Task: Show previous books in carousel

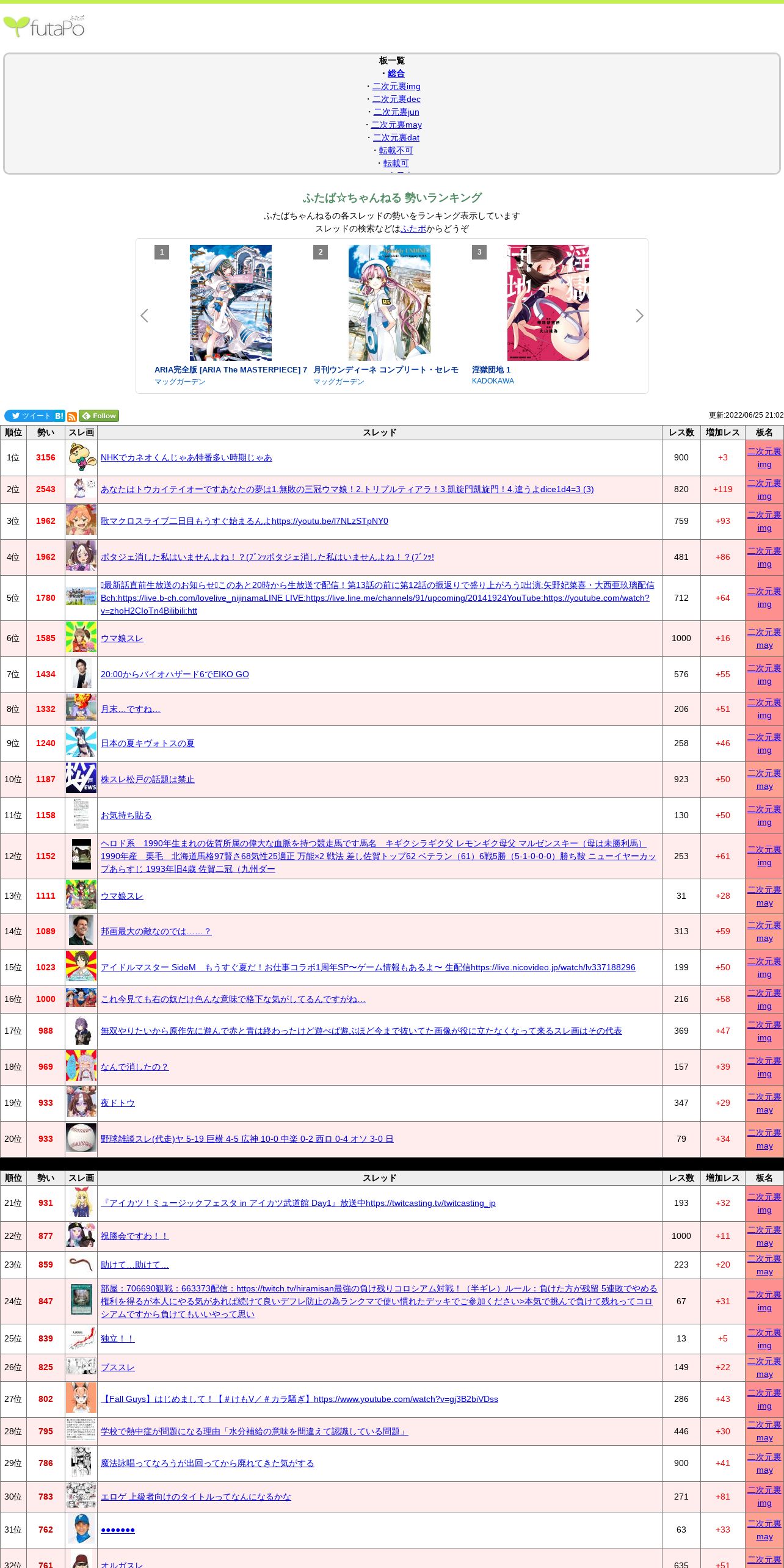Action: 144,316
